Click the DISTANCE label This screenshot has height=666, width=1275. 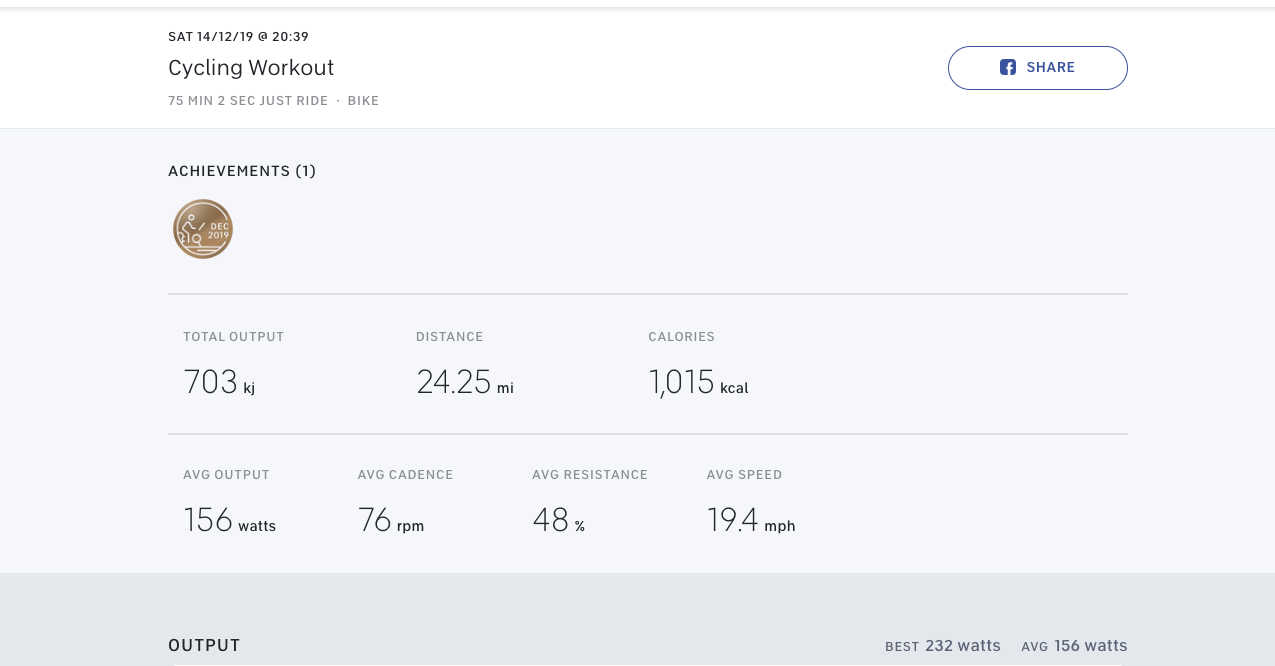click(449, 337)
